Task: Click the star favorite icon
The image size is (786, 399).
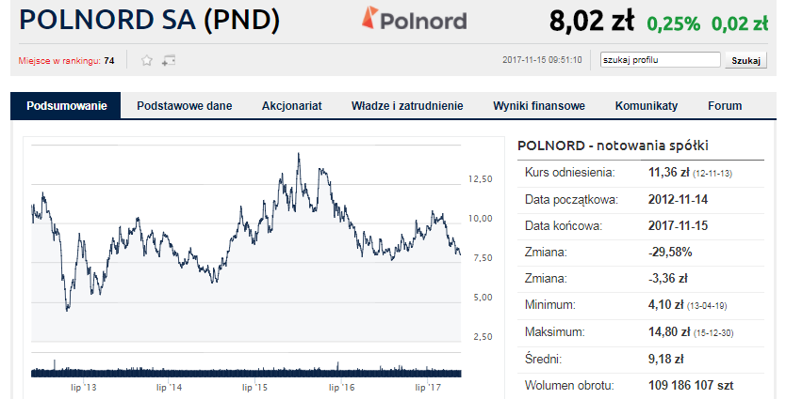Action: click(146, 61)
